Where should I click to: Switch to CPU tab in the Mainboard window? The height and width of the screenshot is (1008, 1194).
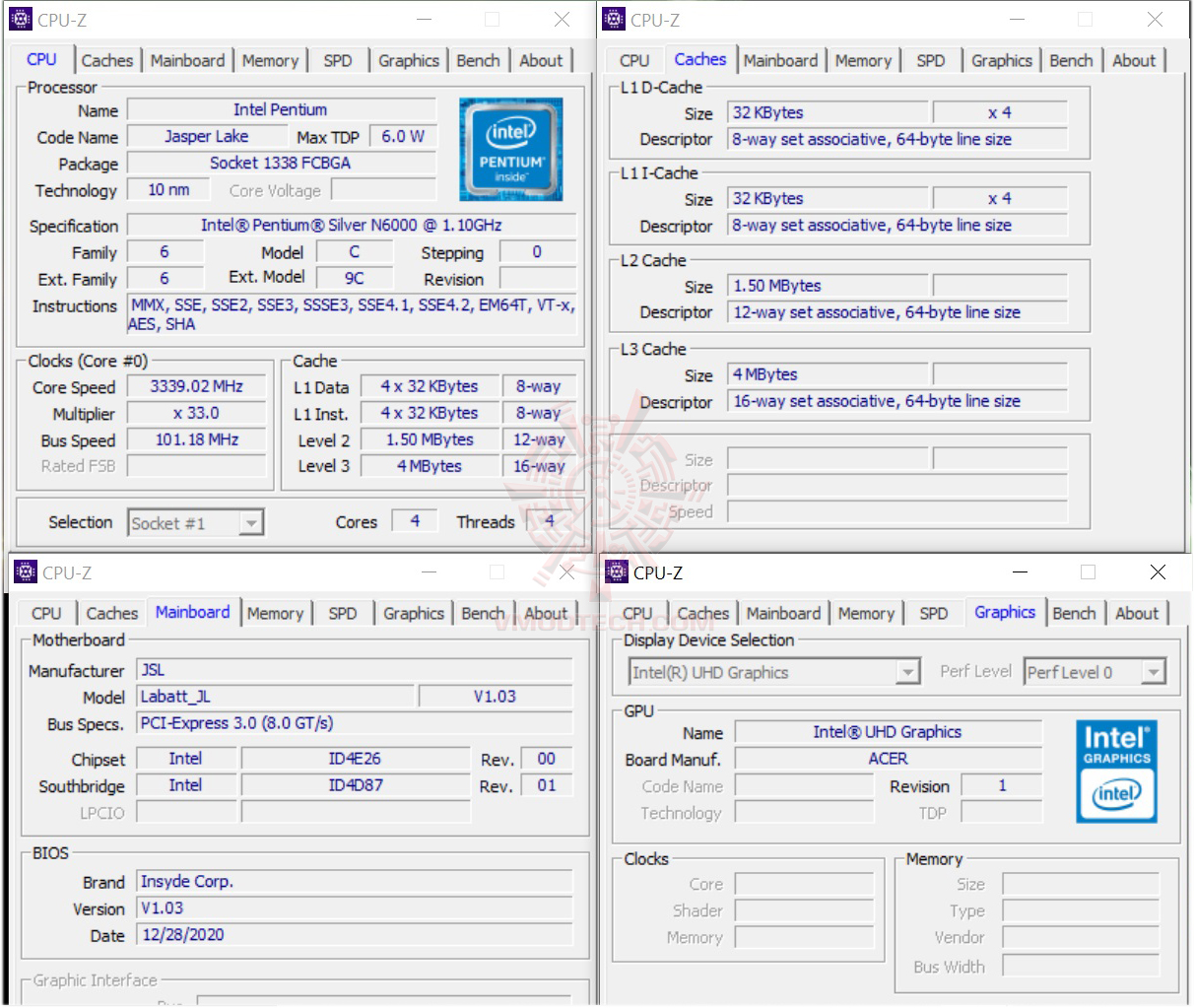[46, 613]
